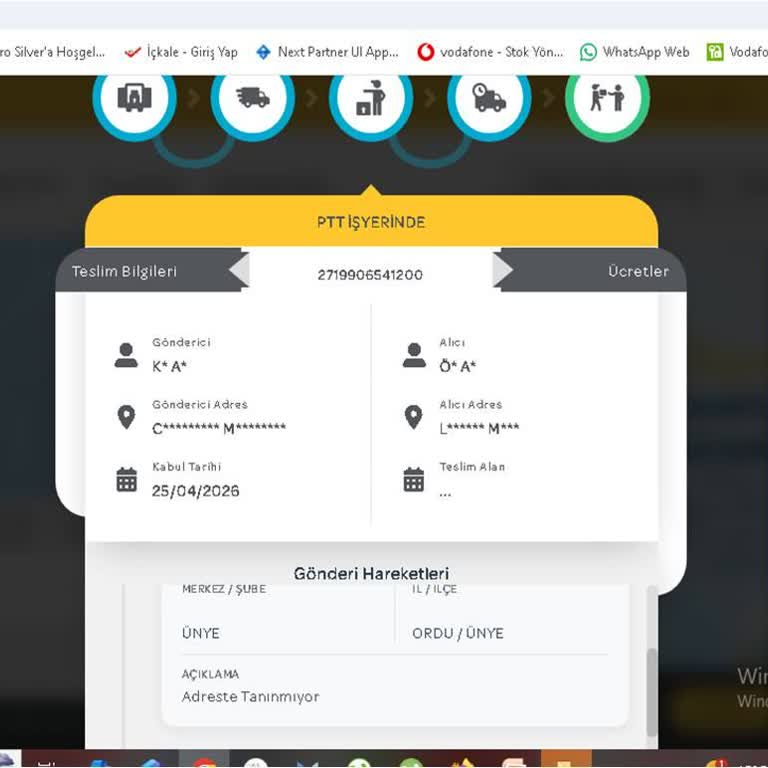
Task: Click the Kabul Tarihi calendar icon
Action: click(126, 479)
